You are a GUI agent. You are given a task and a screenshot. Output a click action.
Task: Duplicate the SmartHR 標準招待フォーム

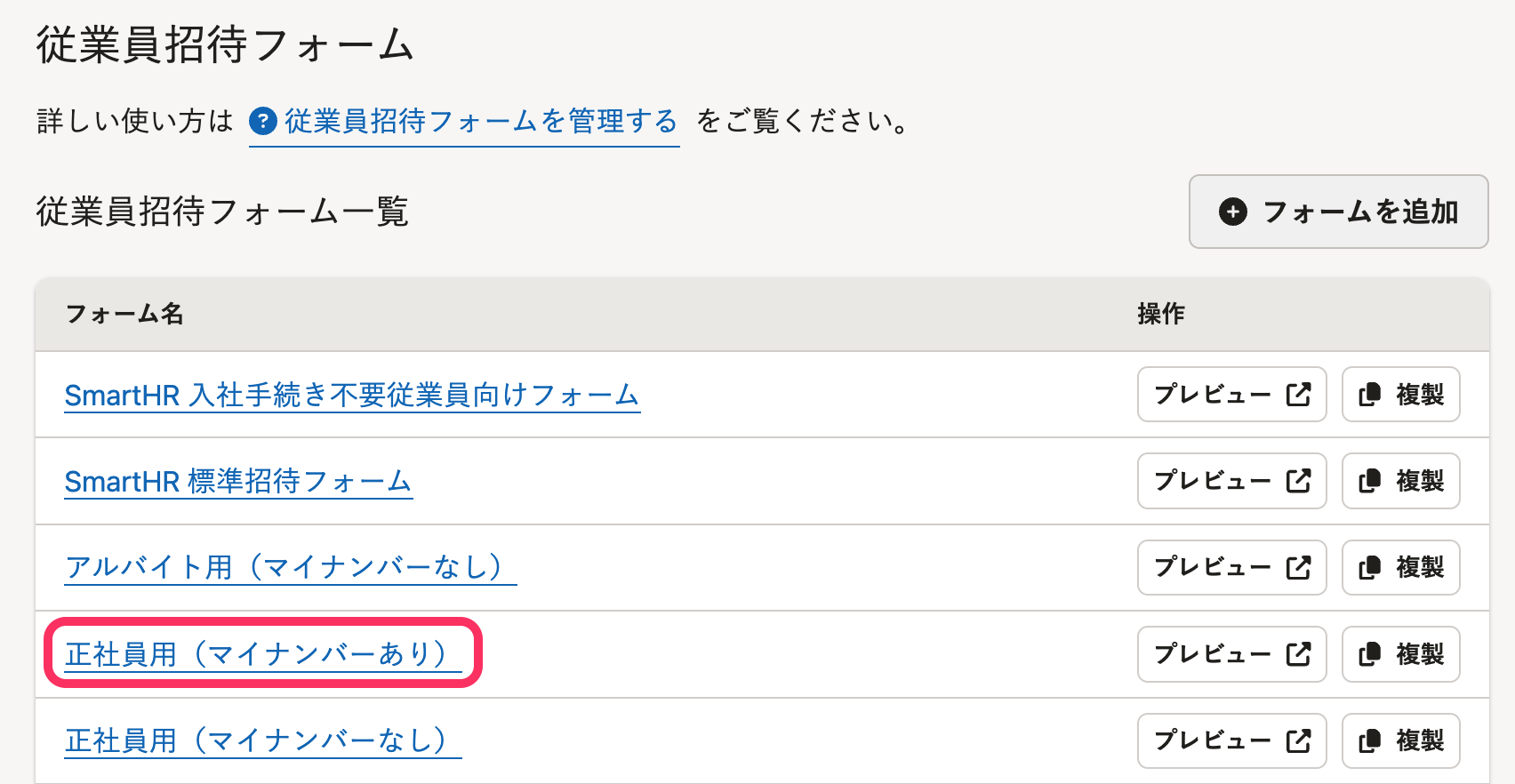pos(1401,481)
